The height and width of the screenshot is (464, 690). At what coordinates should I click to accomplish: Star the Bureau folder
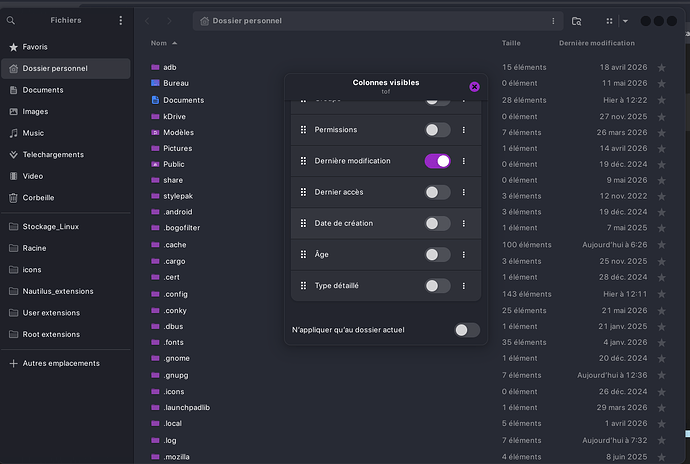pos(661,84)
